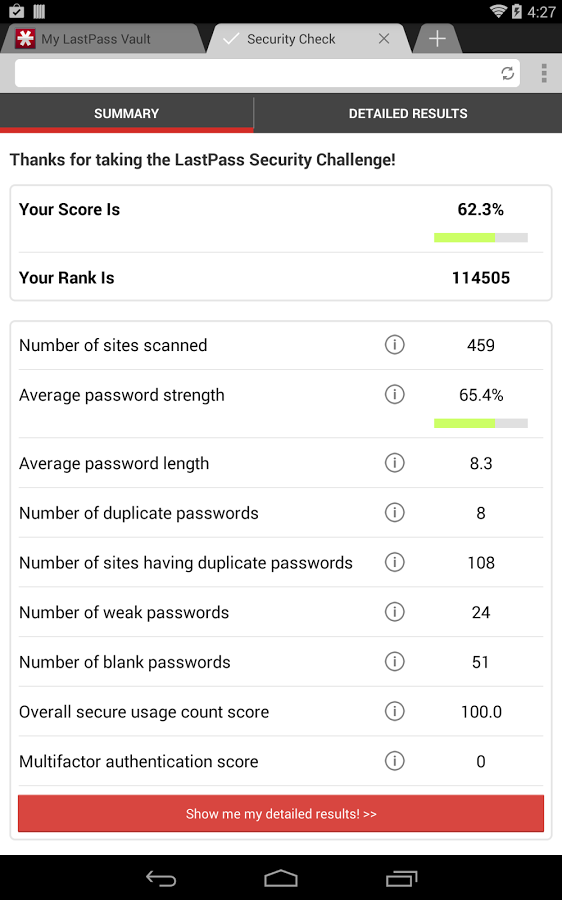562x900 pixels.
Task: Tap info icon for sites having duplicate passwords
Action: pyautogui.click(x=394, y=562)
